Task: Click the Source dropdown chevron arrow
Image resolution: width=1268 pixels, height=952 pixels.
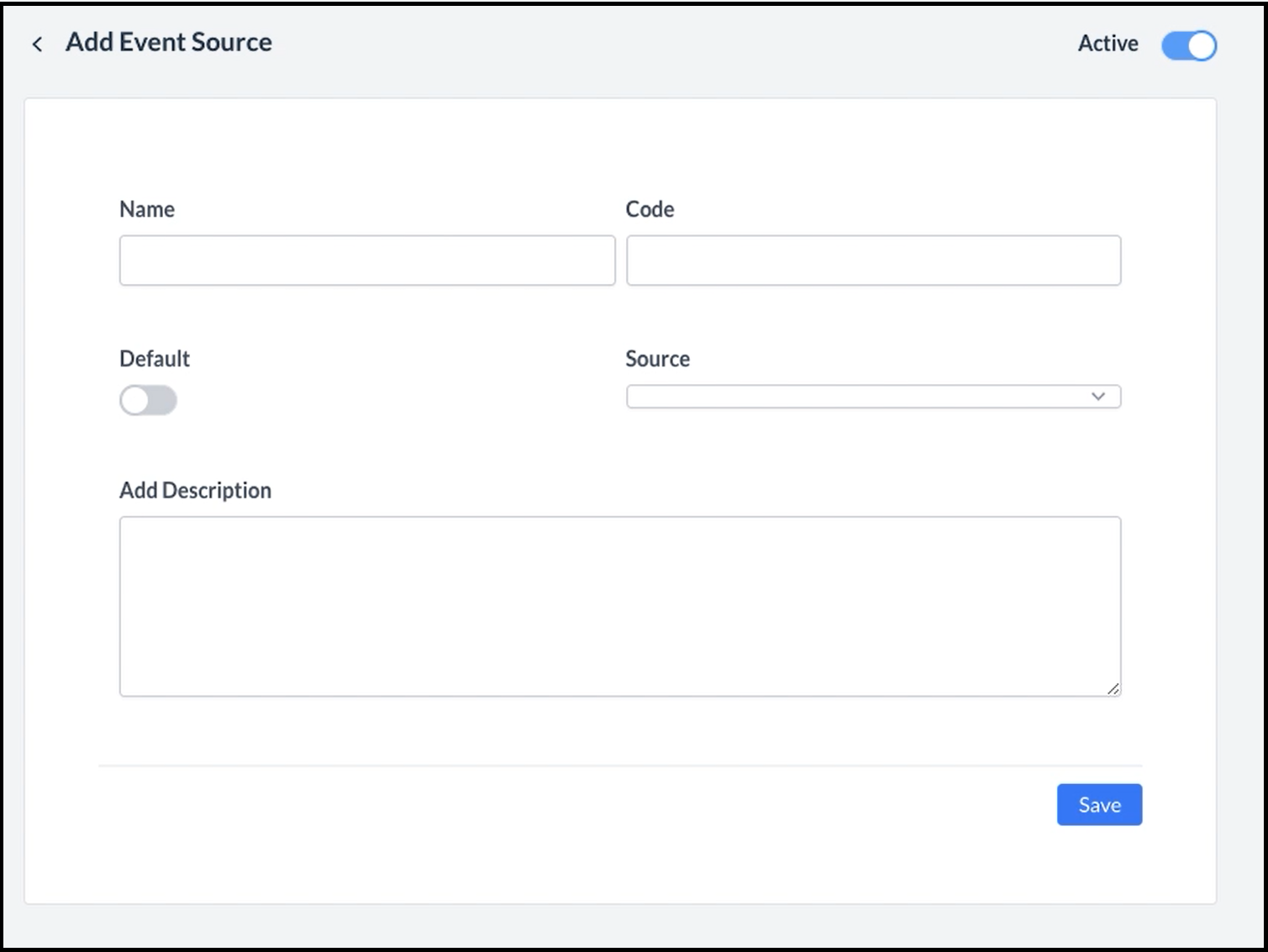Action: pyautogui.click(x=1097, y=397)
